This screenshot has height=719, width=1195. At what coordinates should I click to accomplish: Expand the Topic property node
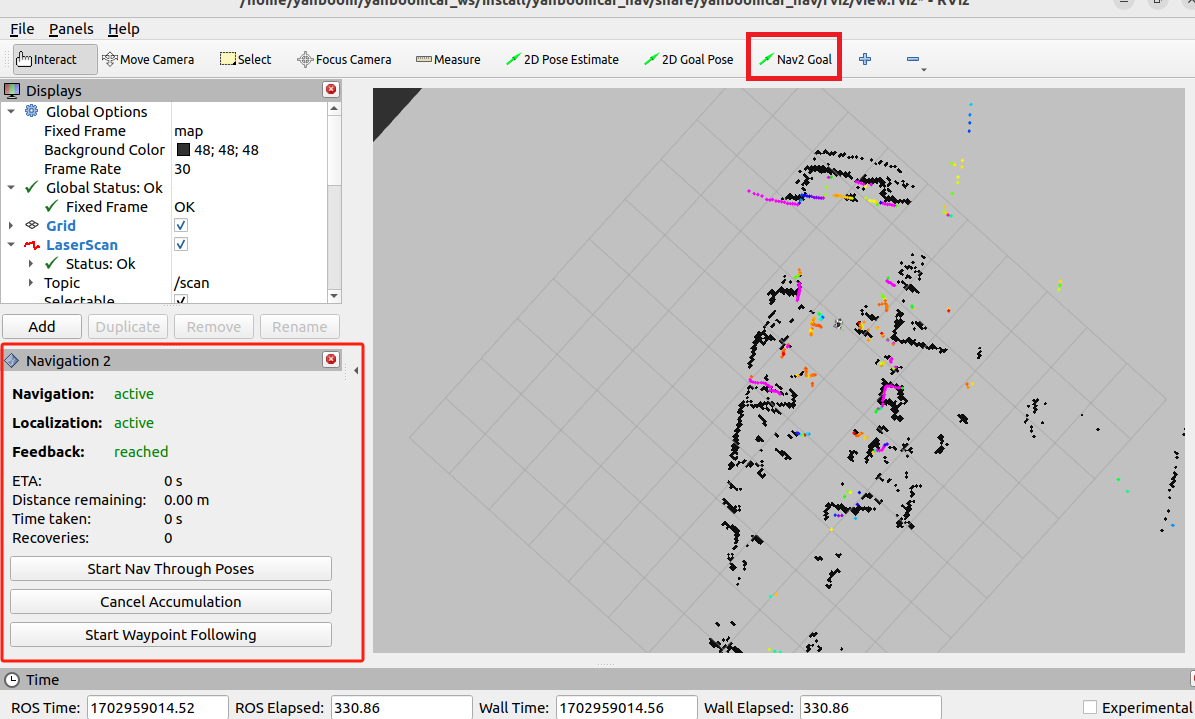[31, 282]
